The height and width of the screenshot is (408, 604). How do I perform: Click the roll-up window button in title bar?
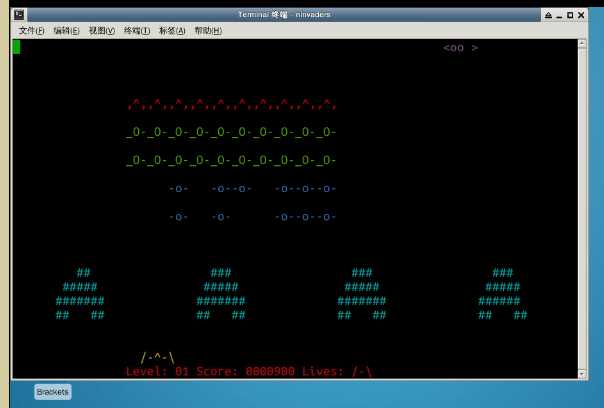point(548,15)
